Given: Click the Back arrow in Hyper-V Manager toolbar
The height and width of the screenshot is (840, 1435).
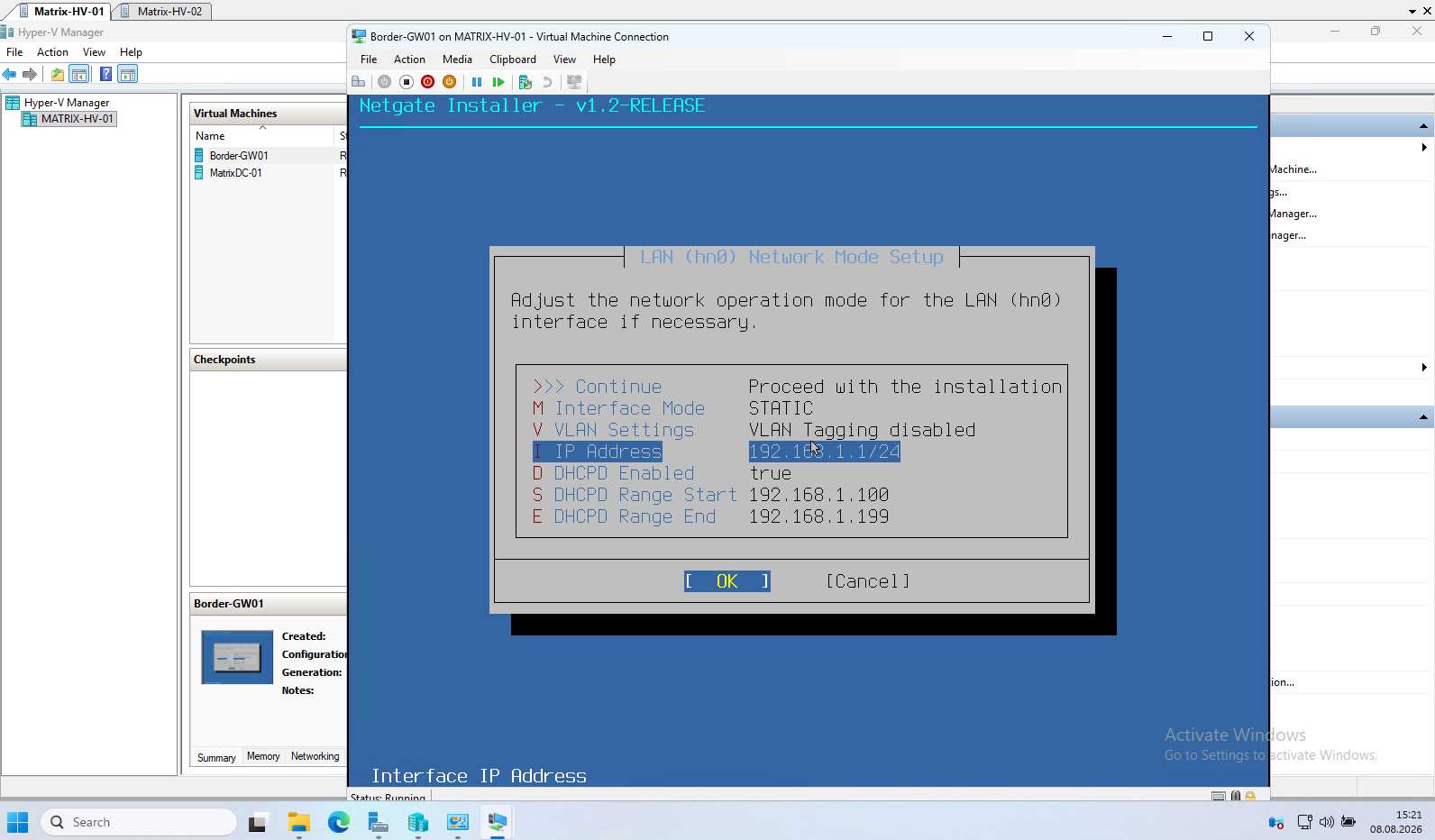Looking at the screenshot, I should tap(10, 74).
